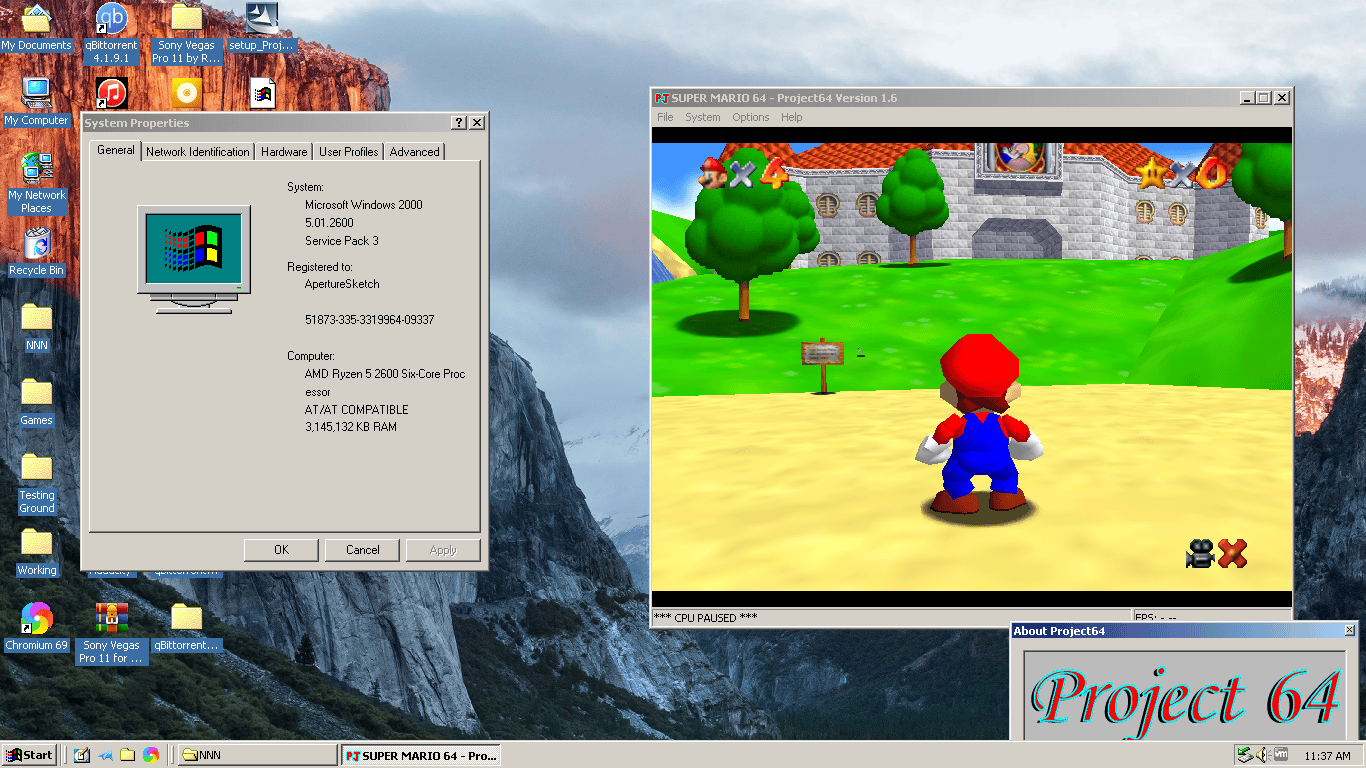Screen dimensions: 1366x768
Task: Click the ApertureSketch registered name
Action: coord(342,284)
